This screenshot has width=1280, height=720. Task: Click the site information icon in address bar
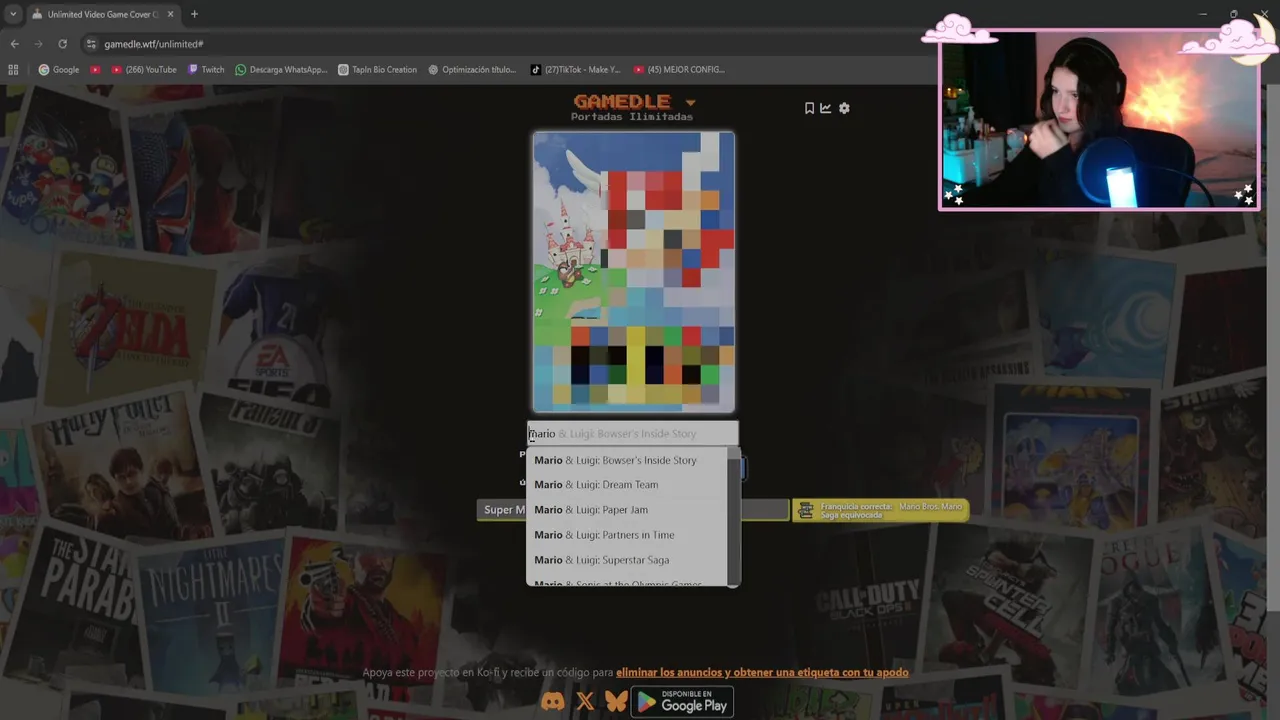click(91, 44)
